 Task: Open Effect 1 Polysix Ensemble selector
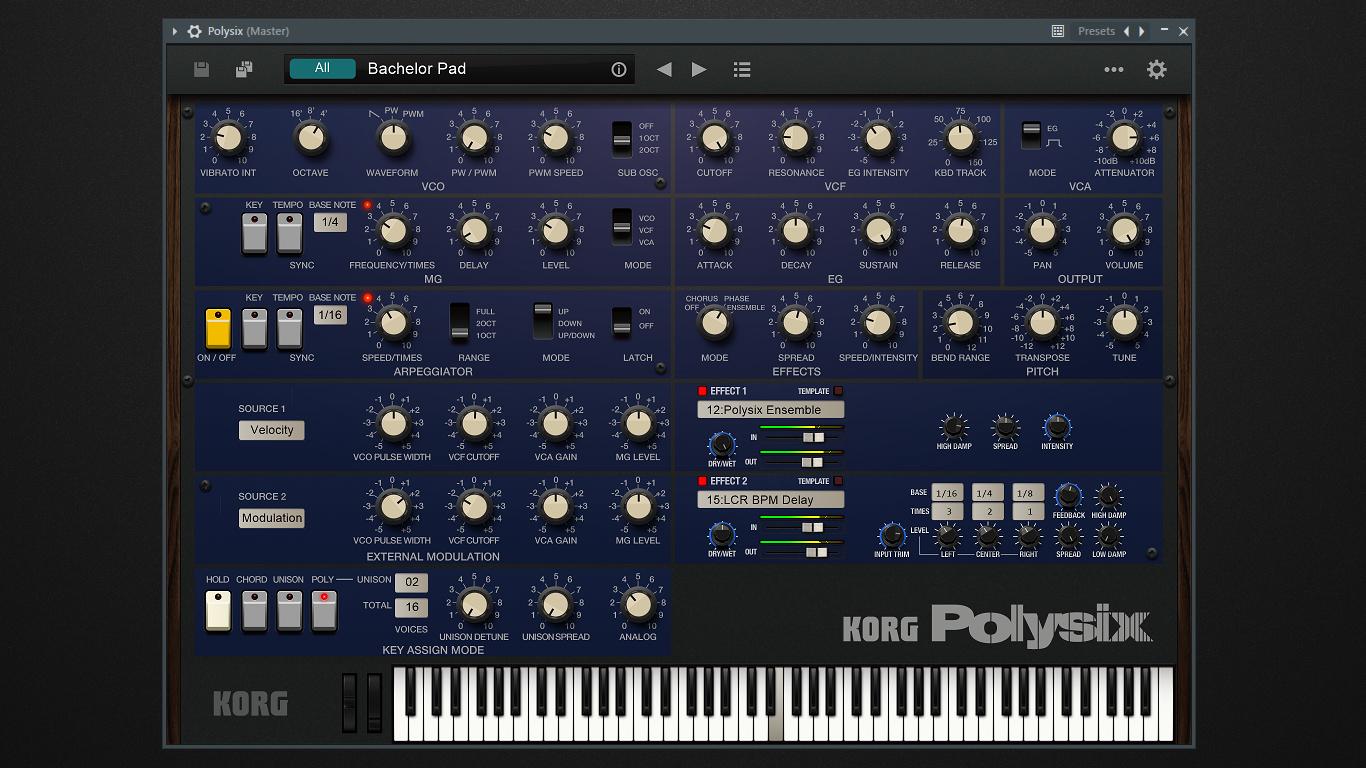pos(770,410)
